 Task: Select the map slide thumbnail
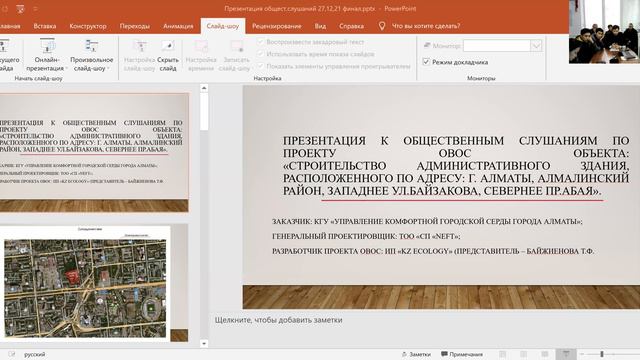(94, 282)
